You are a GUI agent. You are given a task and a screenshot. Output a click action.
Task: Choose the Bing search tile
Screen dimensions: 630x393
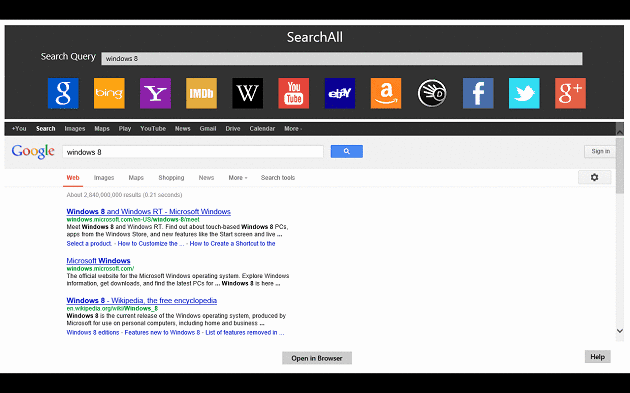tap(109, 93)
